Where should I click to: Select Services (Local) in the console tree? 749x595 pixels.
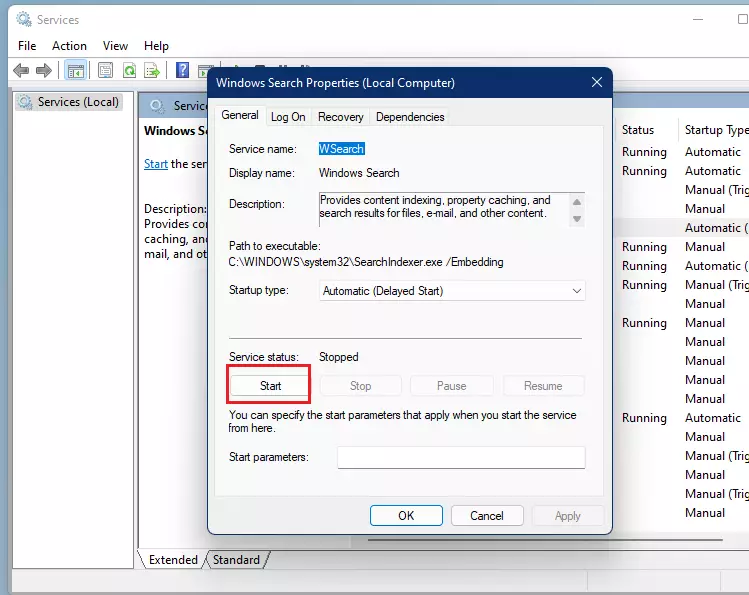pos(69,102)
